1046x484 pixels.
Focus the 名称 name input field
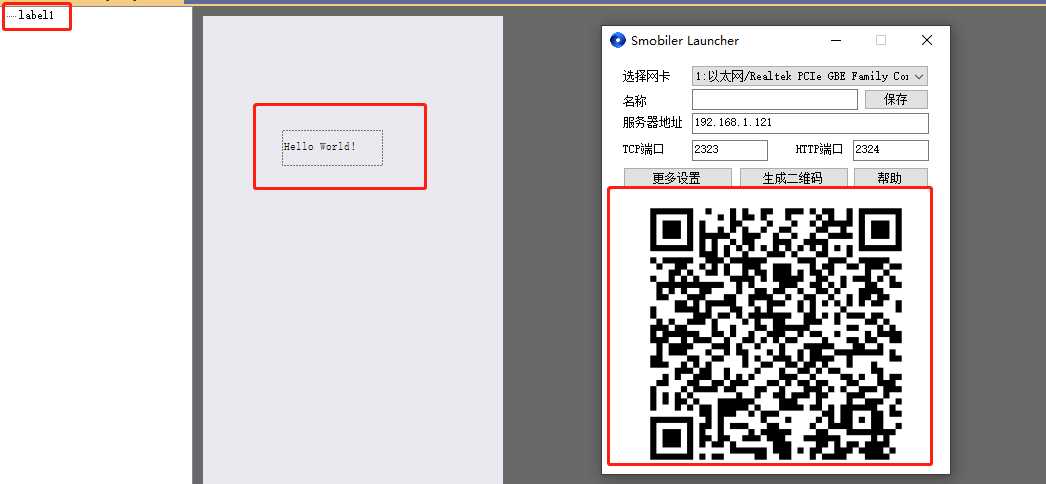[x=774, y=99]
